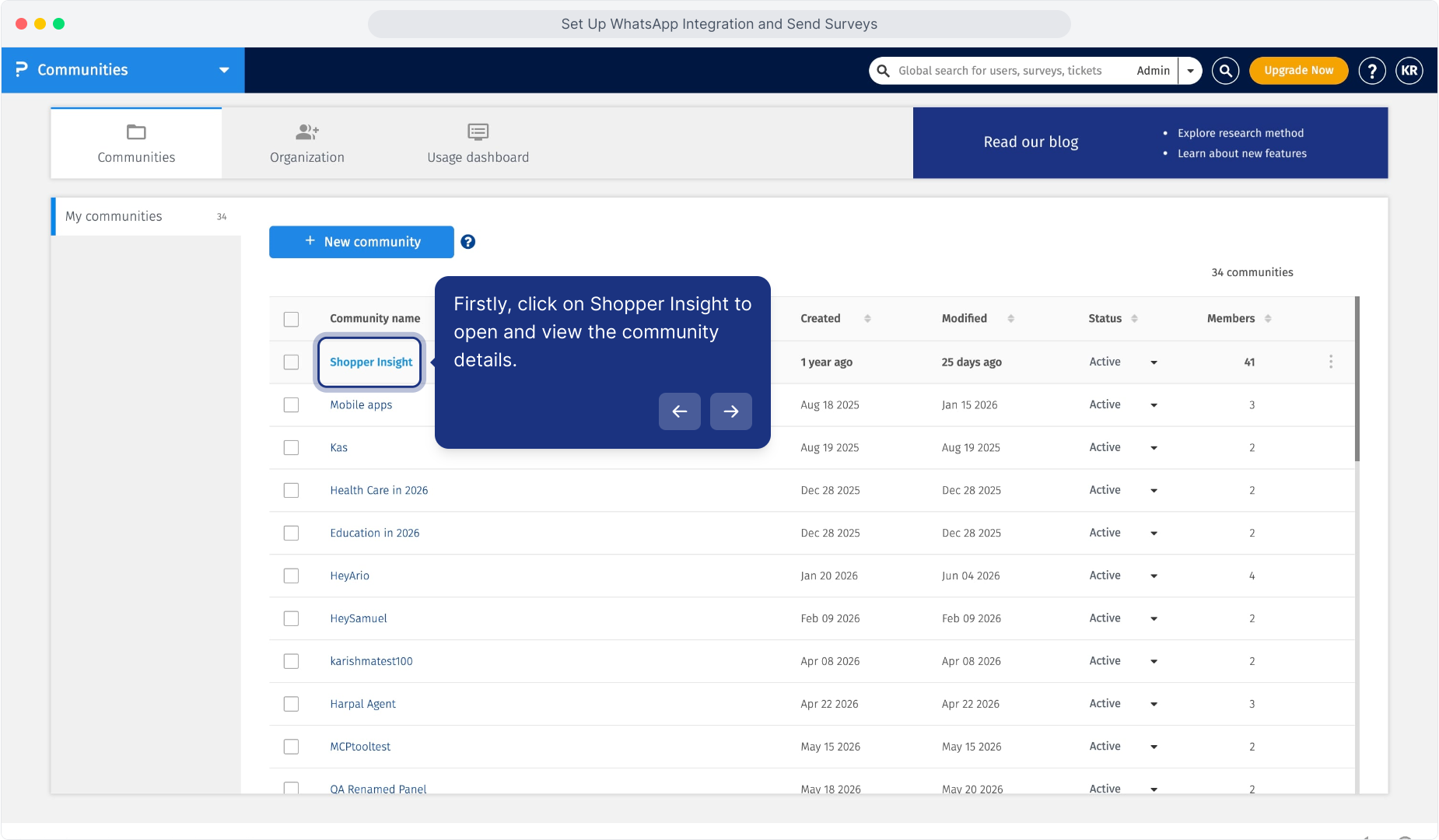Open the KR user profile avatar
1439x840 pixels.
click(x=1409, y=71)
